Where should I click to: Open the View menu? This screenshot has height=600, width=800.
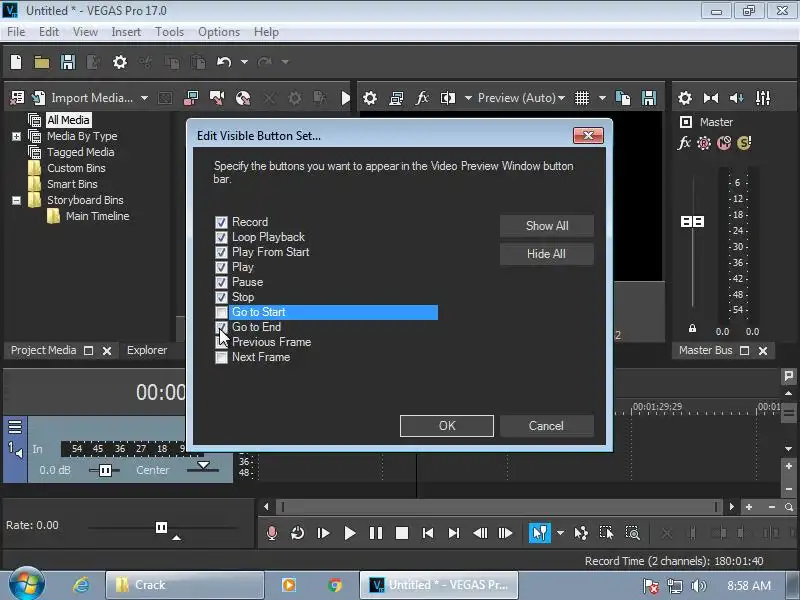pyautogui.click(x=85, y=32)
